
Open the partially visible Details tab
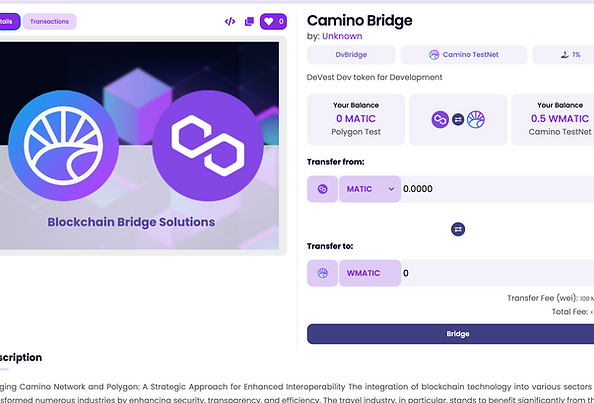pos(9,22)
